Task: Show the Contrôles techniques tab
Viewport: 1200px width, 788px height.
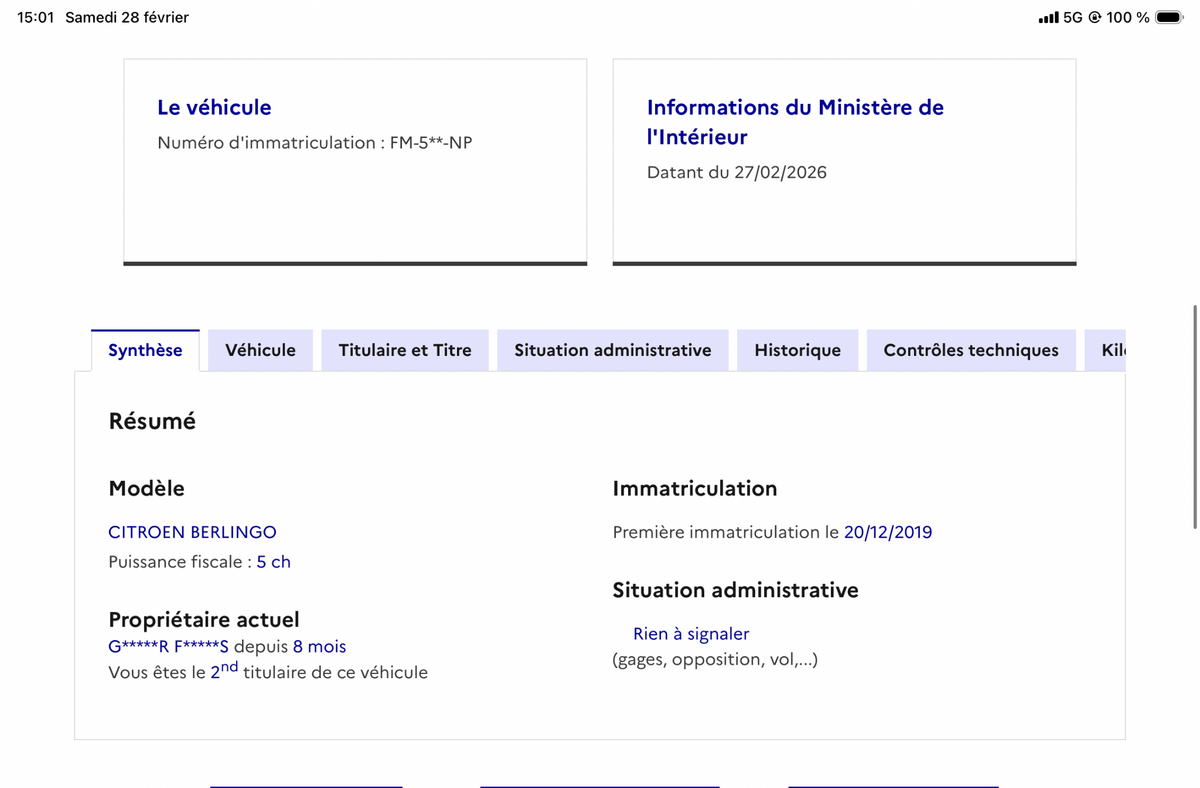Action: tap(971, 350)
